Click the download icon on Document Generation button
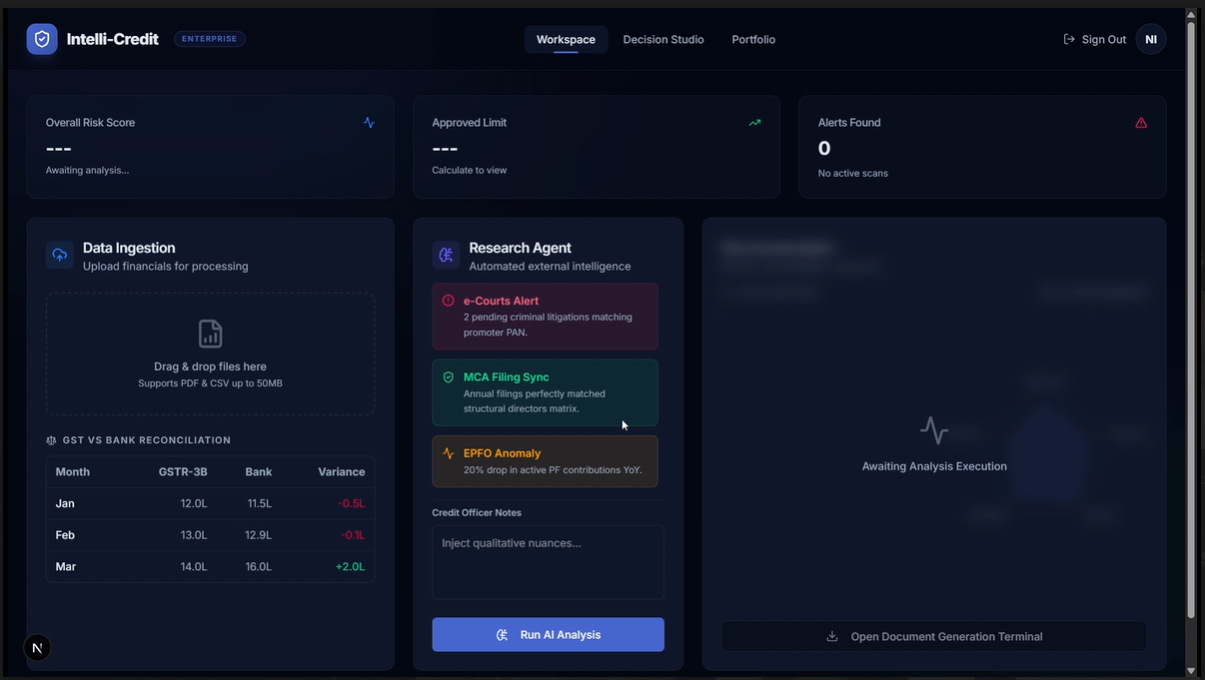The height and width of the screenshot is (680, 1205). [832, 636]
